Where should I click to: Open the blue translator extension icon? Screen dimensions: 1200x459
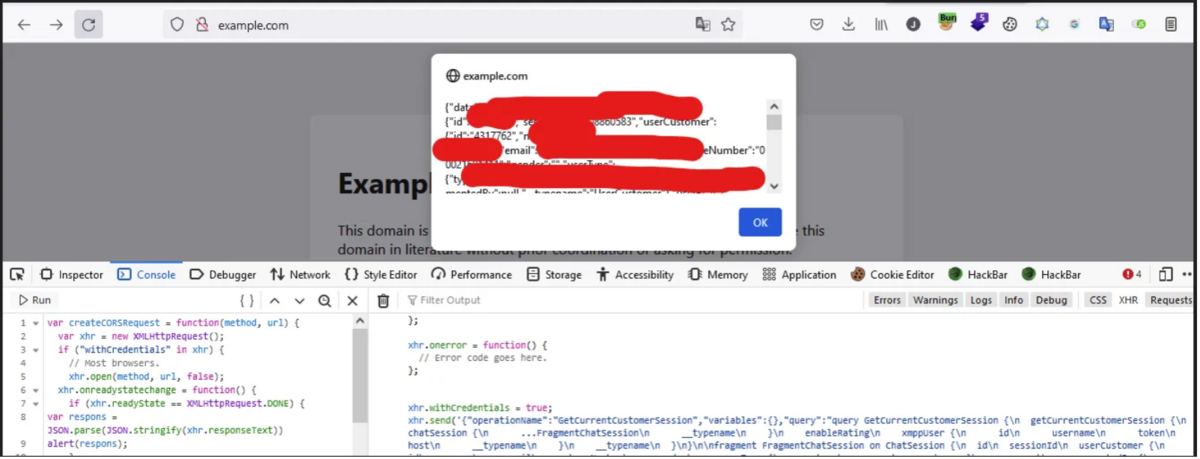[1106, 25]
